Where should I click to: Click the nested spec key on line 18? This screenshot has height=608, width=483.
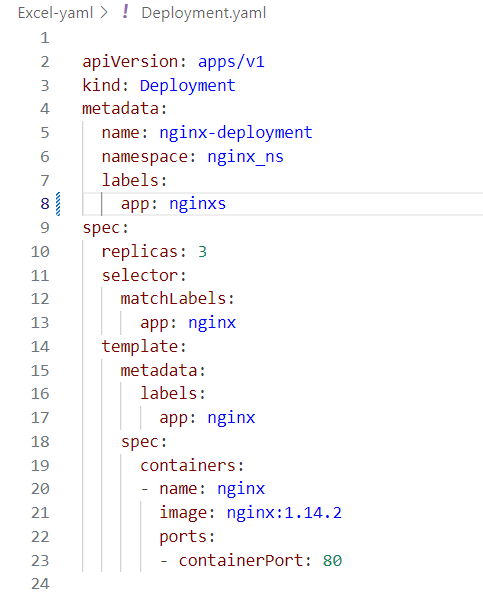pos(139,442)
